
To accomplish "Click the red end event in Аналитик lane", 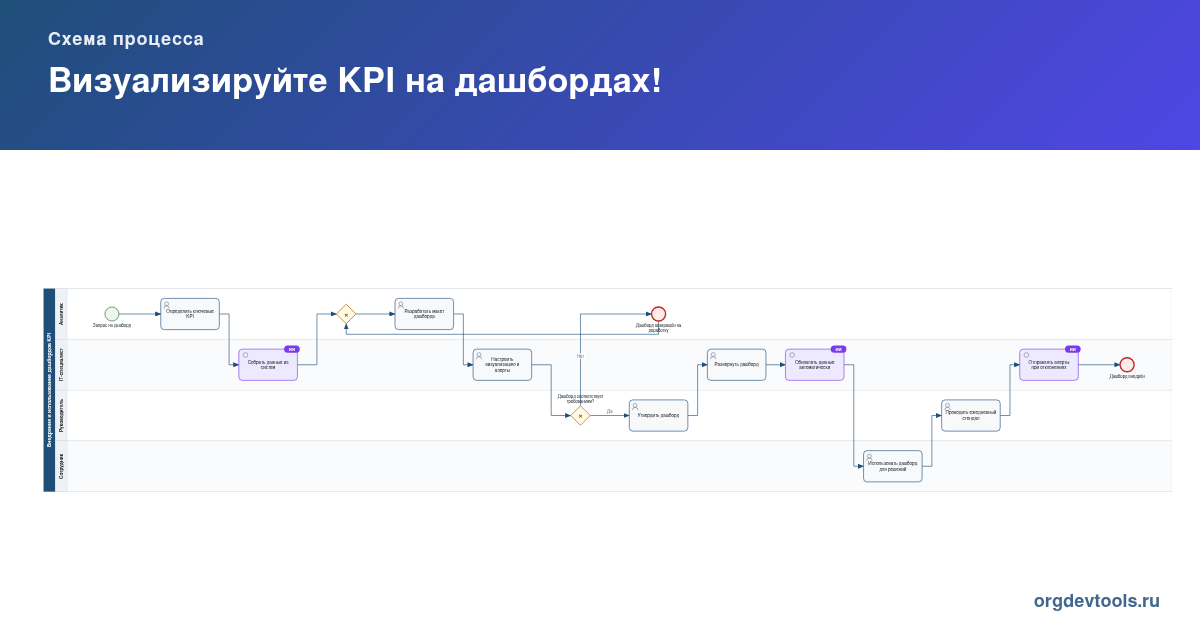I will pos(658,314).
